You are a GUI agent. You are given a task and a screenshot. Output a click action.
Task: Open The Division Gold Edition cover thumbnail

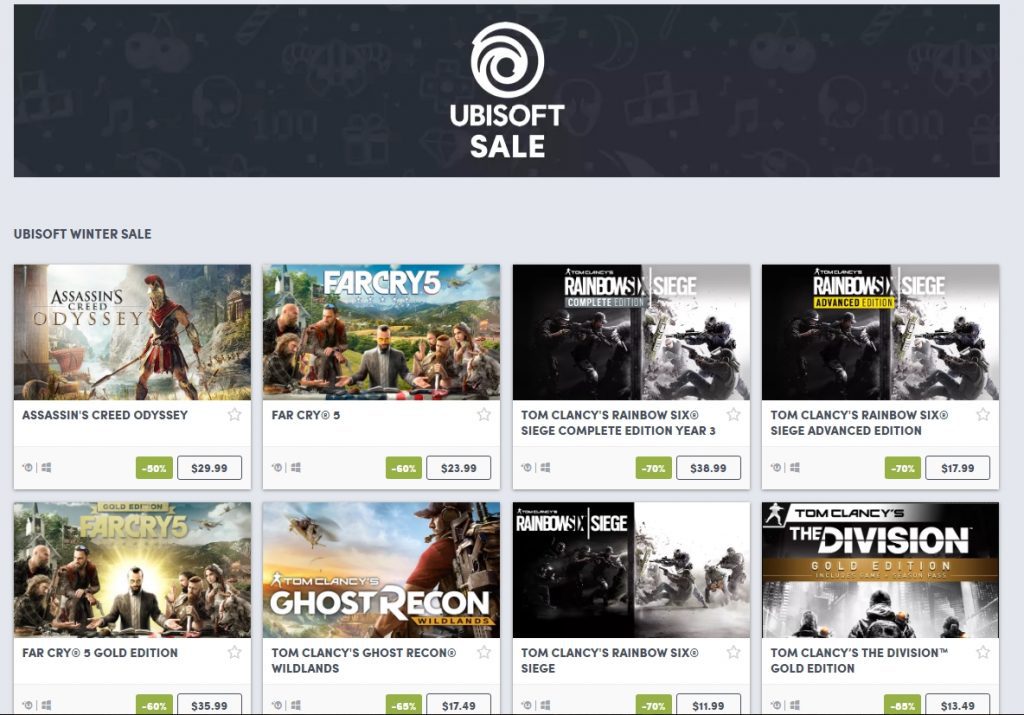(880, 570)
